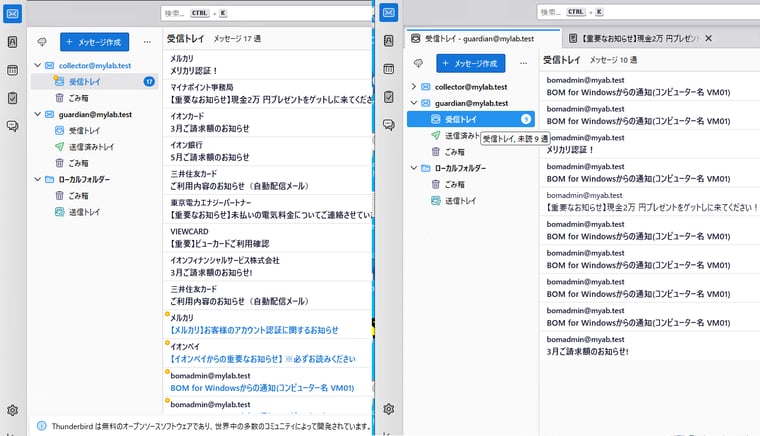Open Address Book icon in right window

coord(389,41)
